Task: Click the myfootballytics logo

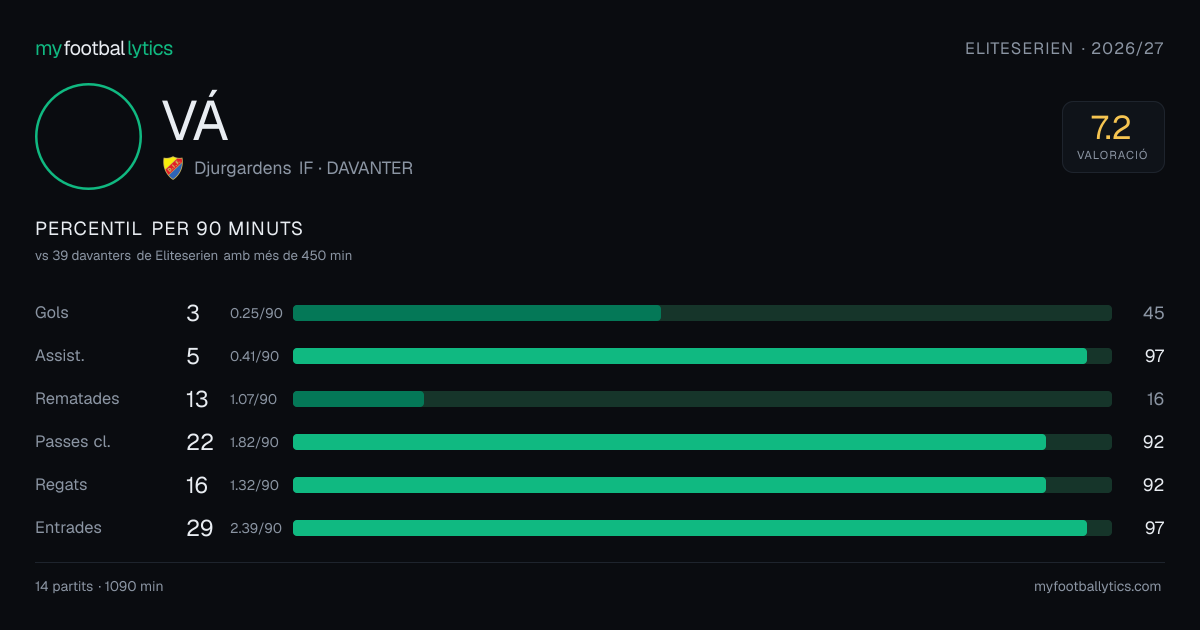Action: (x=104, y=48)
